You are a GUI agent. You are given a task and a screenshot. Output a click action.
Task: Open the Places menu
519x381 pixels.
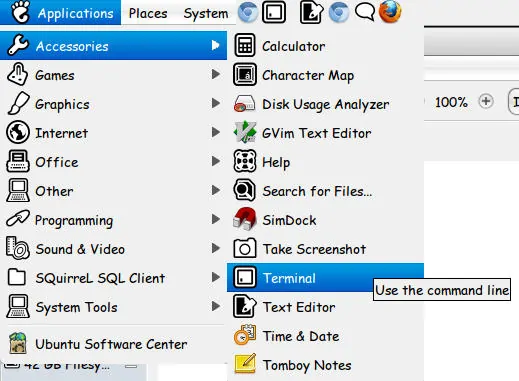pyautogui.click(x=148, y=13)
